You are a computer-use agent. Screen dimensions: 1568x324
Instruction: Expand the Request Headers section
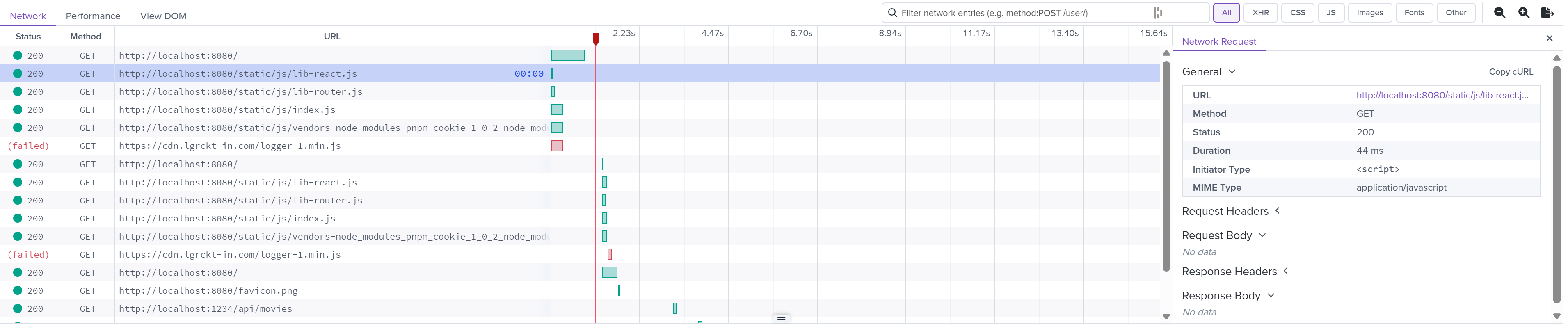pyautogui.click(x=1231, y=211)
